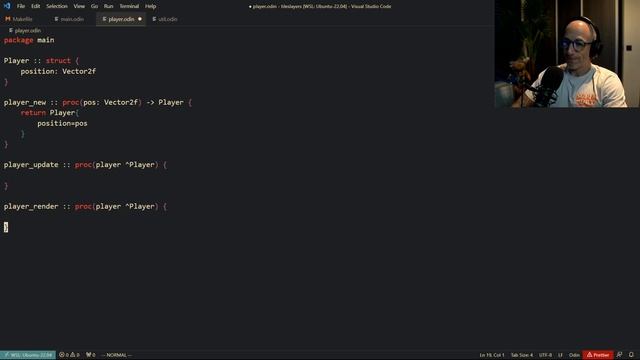Open the File menu
640x360 pixels.
[21, 6]
